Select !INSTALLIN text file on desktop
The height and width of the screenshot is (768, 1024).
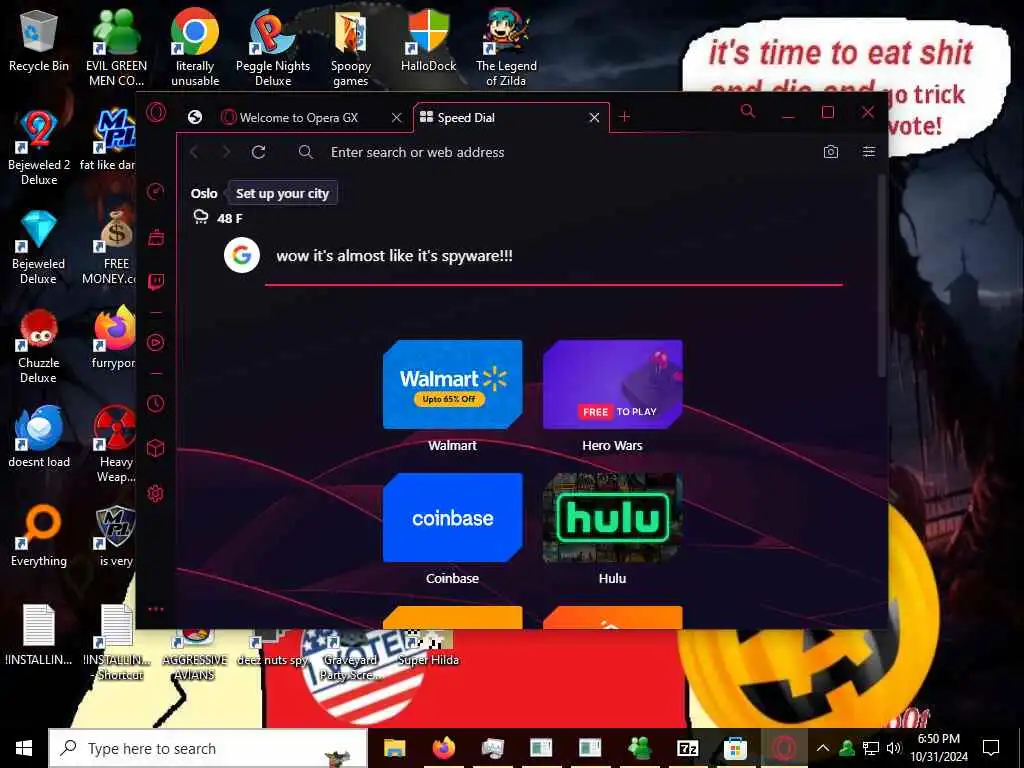pyautogui.click(x=39, y=635)
